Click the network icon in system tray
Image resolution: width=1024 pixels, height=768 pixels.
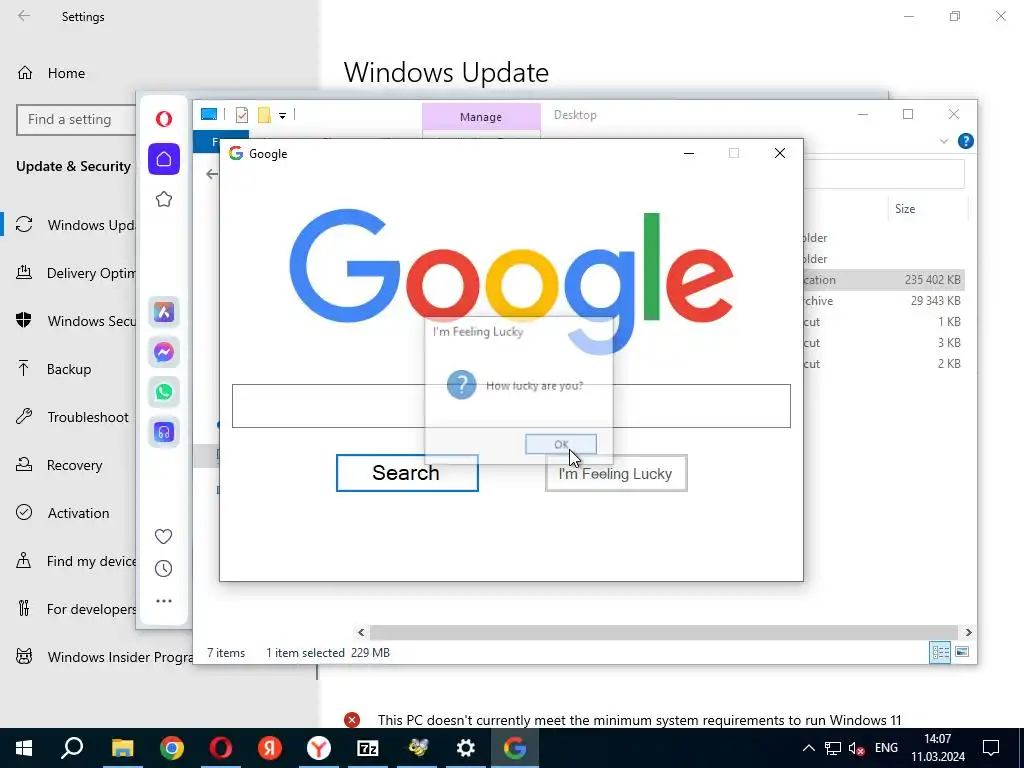(x=833, y=748)
